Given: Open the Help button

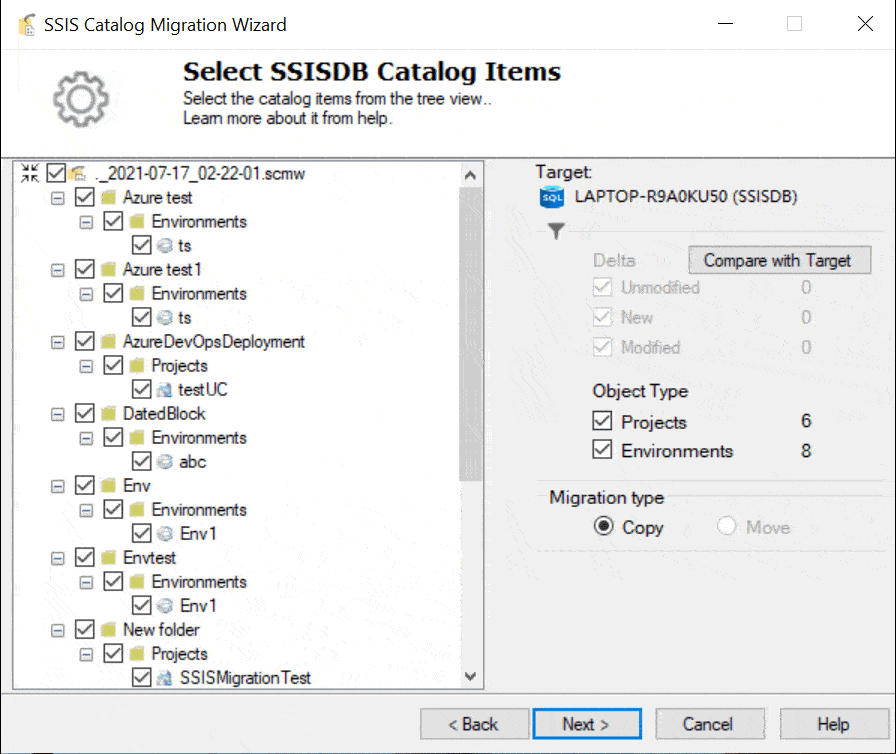Looking at the screenshot, I should tap(834, 724).
